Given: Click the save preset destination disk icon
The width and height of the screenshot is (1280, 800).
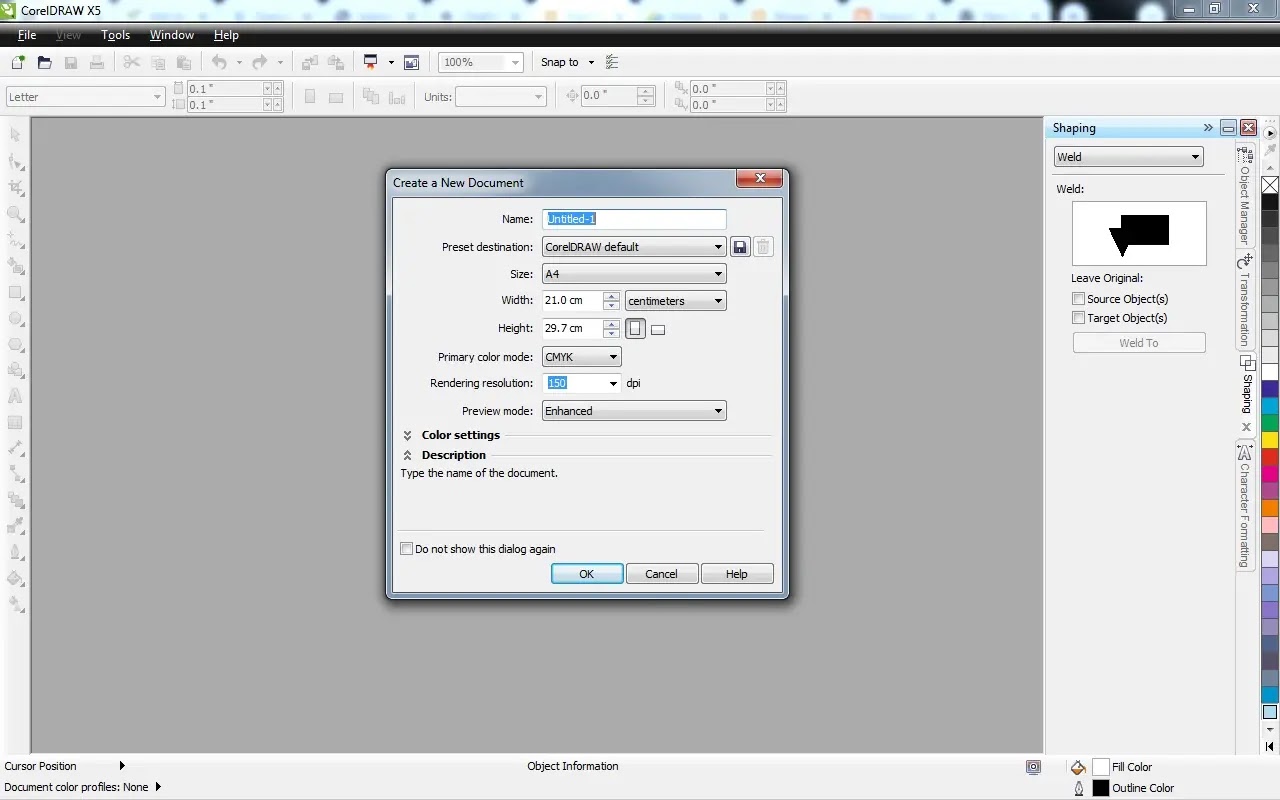Looking at the screenshot, I should tap(740, 247).
